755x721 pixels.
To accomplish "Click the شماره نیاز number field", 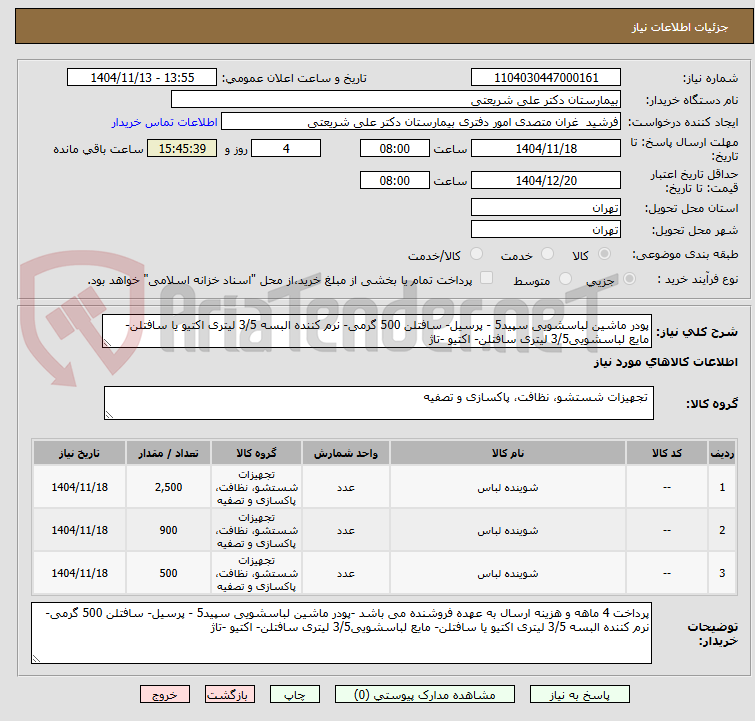I will tap(546, 78).
